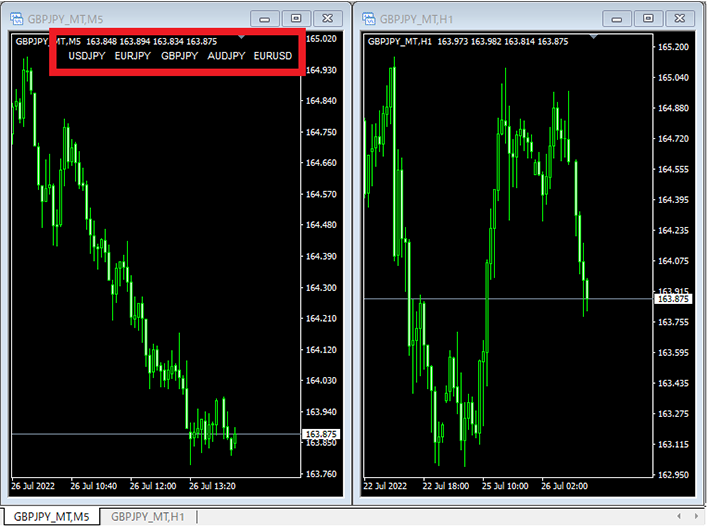Choose the EURUSD symbol button on the M5 chart
The width and height of the screenshot is (709, 528).
(273, 56)
